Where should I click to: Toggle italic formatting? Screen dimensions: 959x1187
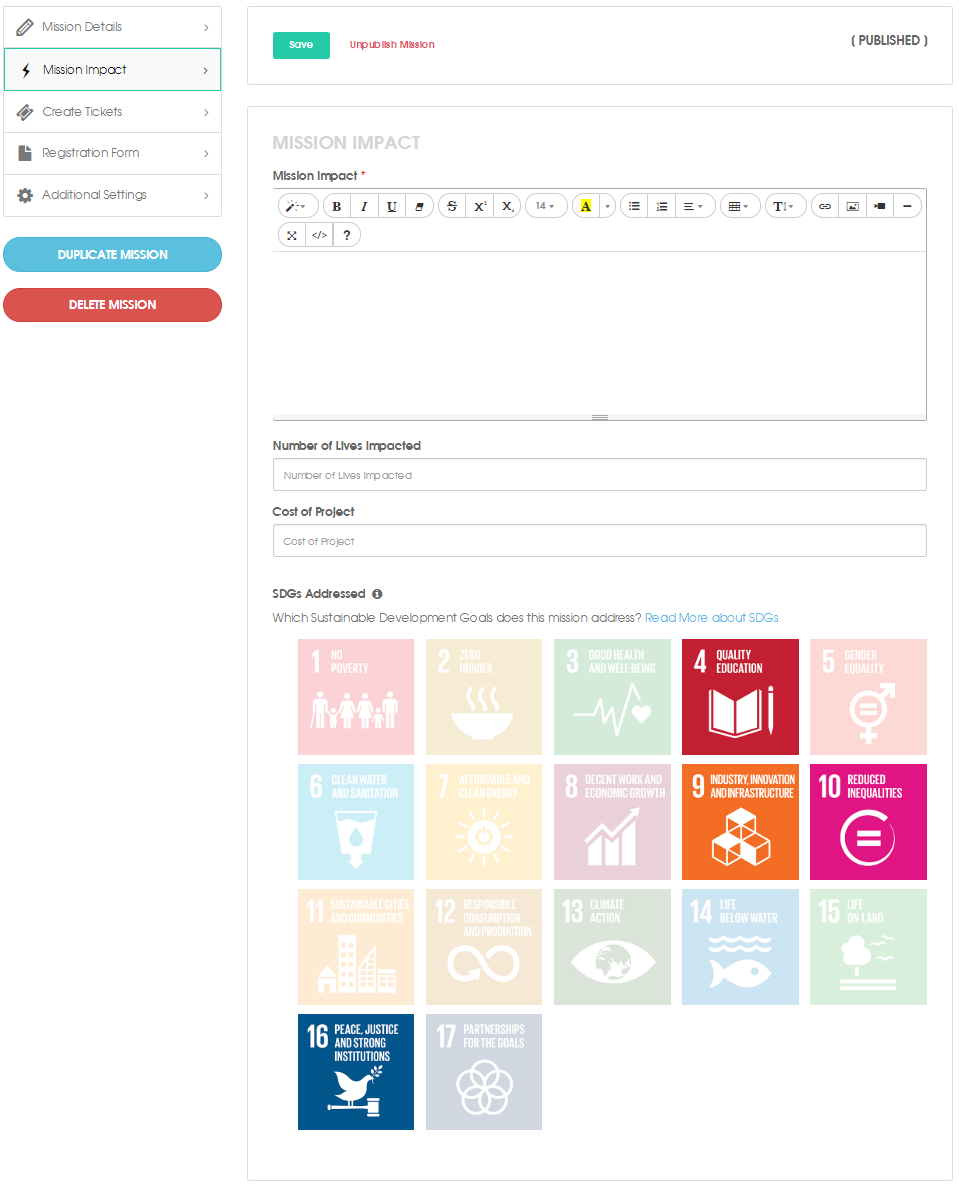click(364, 206)
